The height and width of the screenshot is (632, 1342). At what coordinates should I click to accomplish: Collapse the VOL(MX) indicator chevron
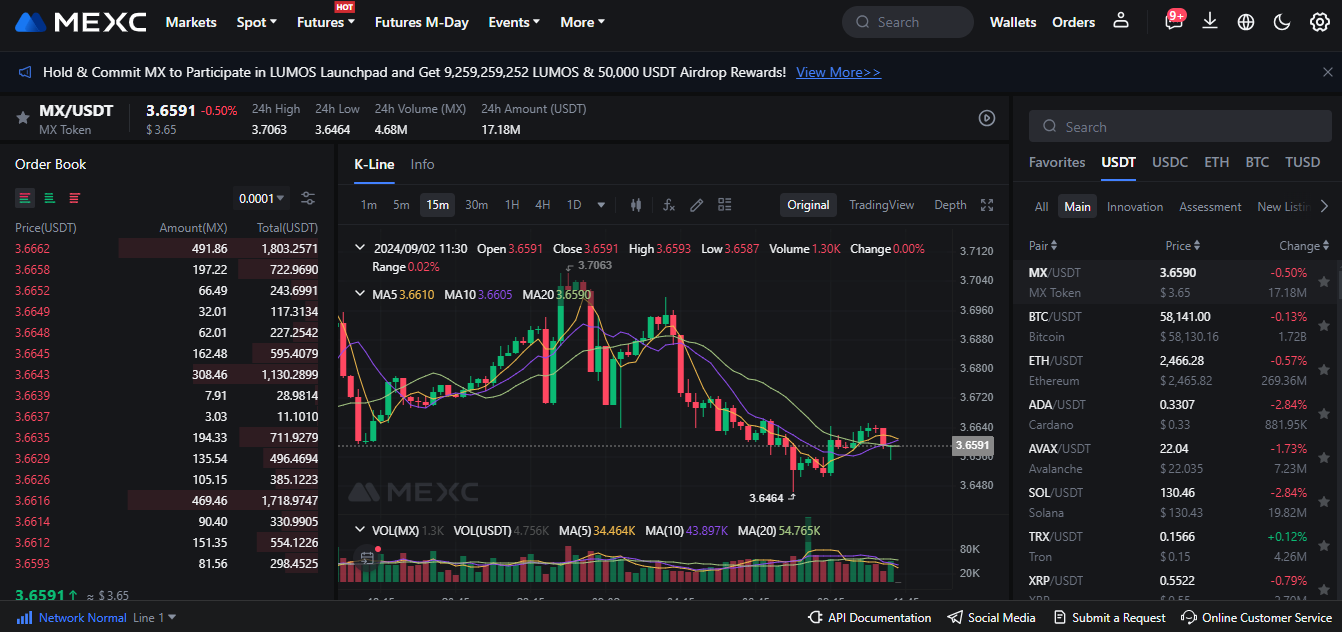pos(360,530)
